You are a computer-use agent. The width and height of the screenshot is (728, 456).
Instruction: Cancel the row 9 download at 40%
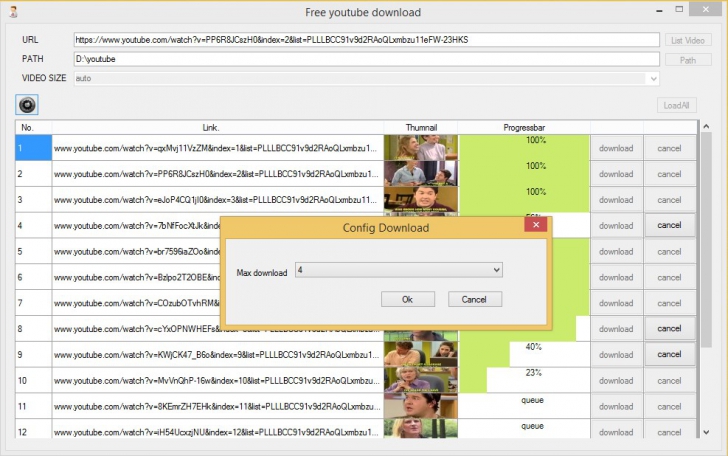tap(670, 354)
